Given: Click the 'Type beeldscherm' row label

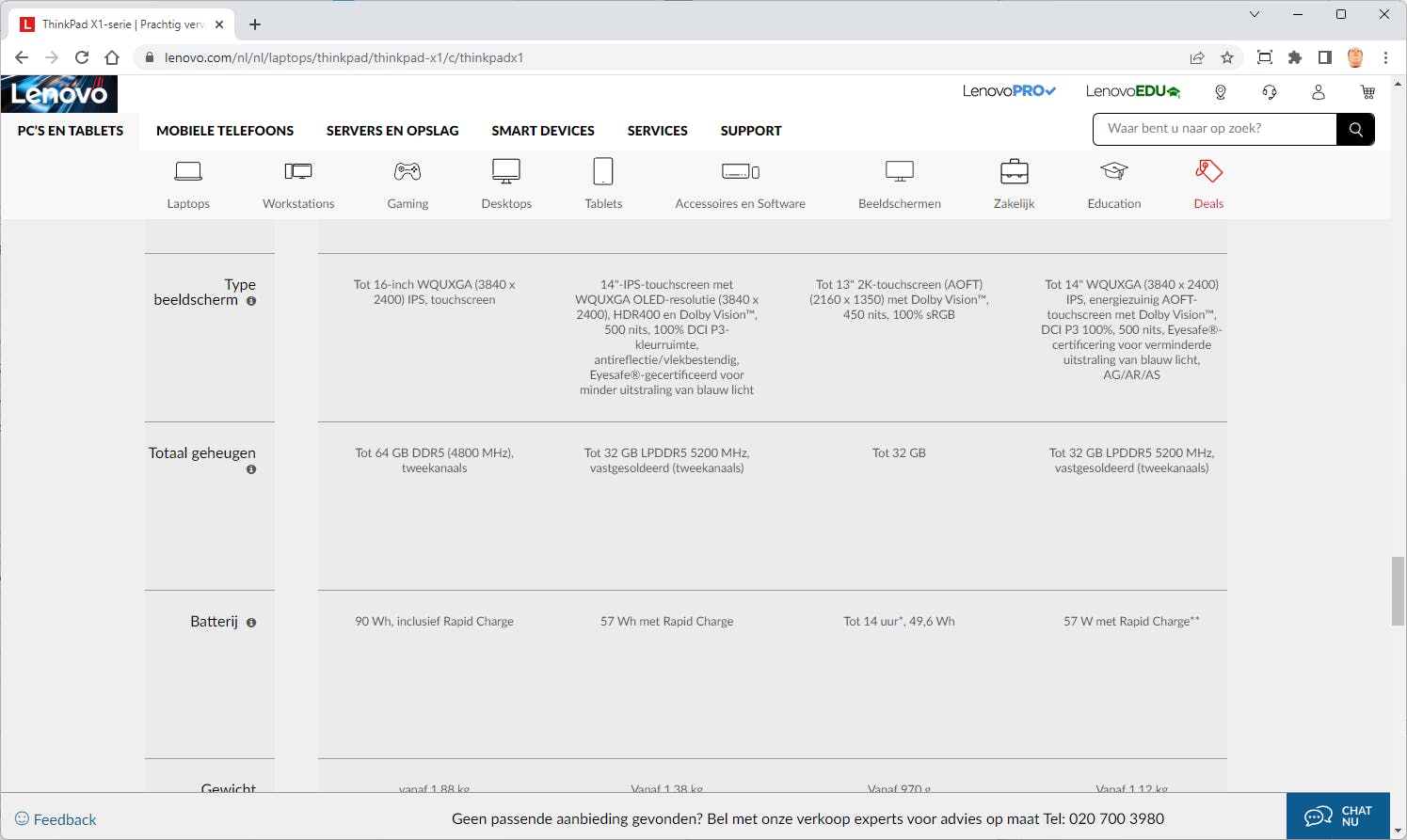Looking at the screenshot, I should [x=205, y=292].
